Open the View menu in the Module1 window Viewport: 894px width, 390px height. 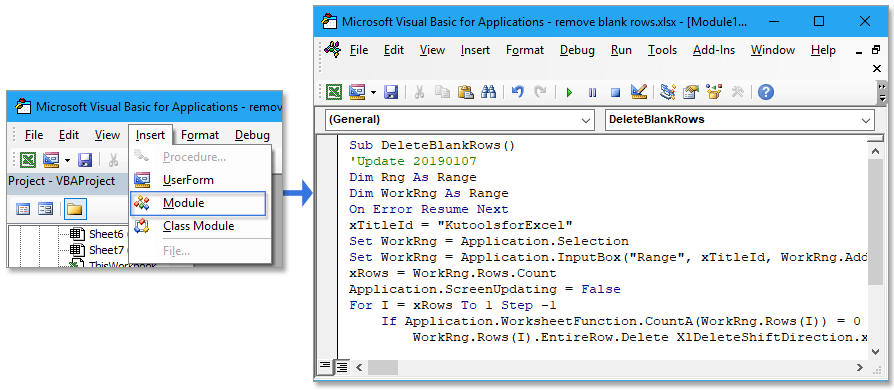(x=432, y=50)
